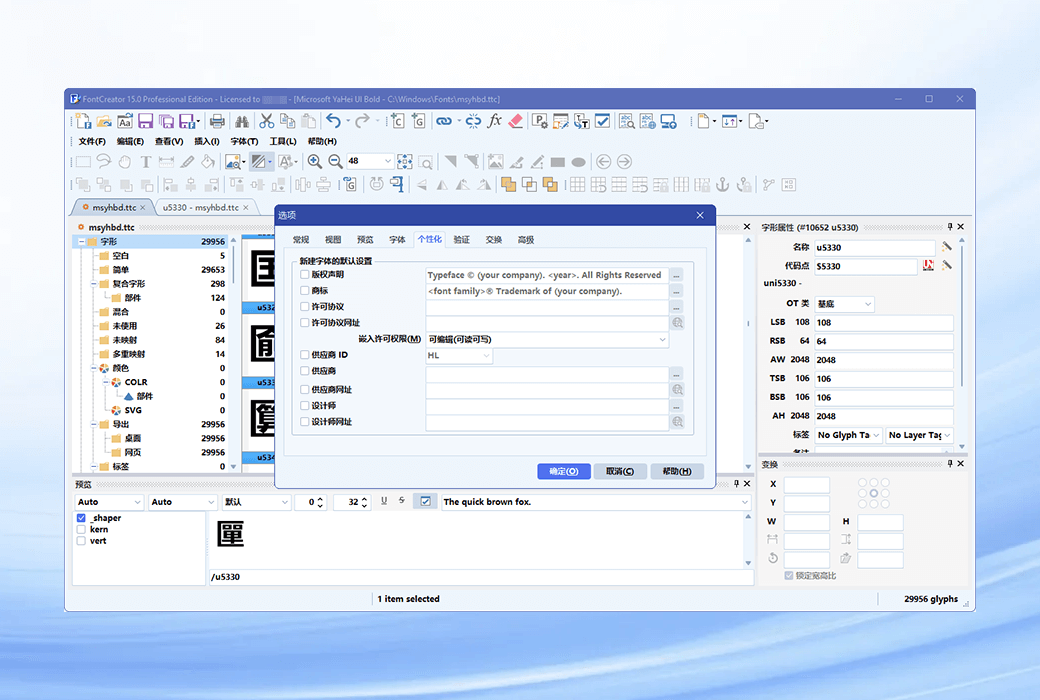Click the printer icon in the toolbar
The width and height of the screenshot is (1040, 700).
click(x=217, y=121)
